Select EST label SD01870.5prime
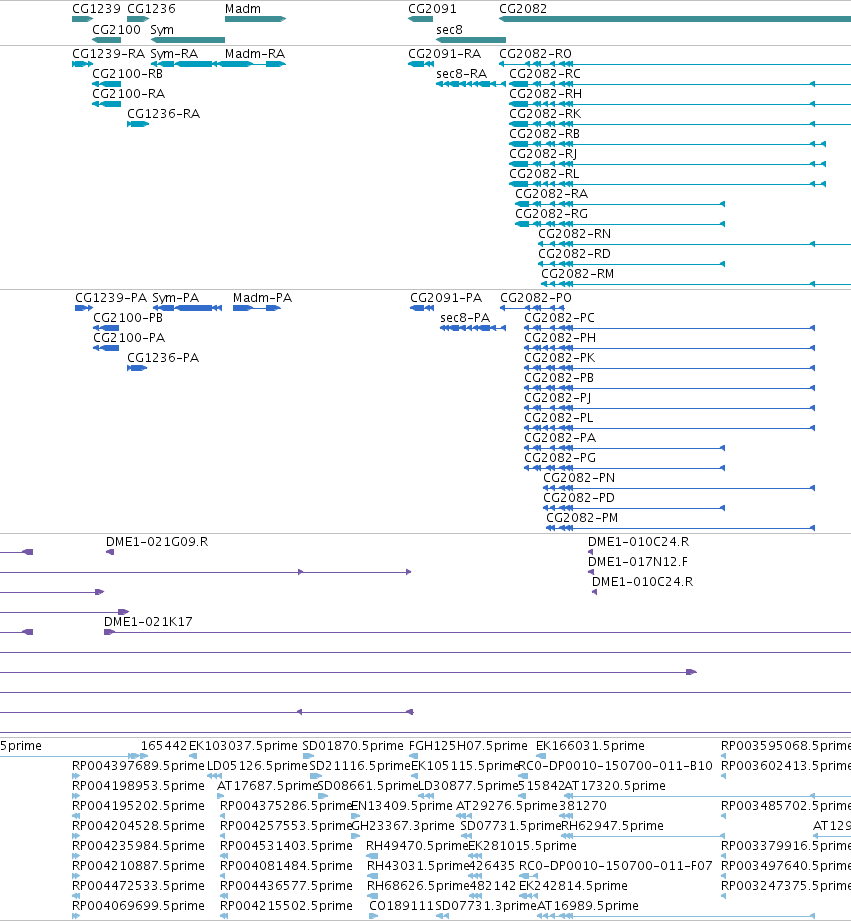 point(353,746)
